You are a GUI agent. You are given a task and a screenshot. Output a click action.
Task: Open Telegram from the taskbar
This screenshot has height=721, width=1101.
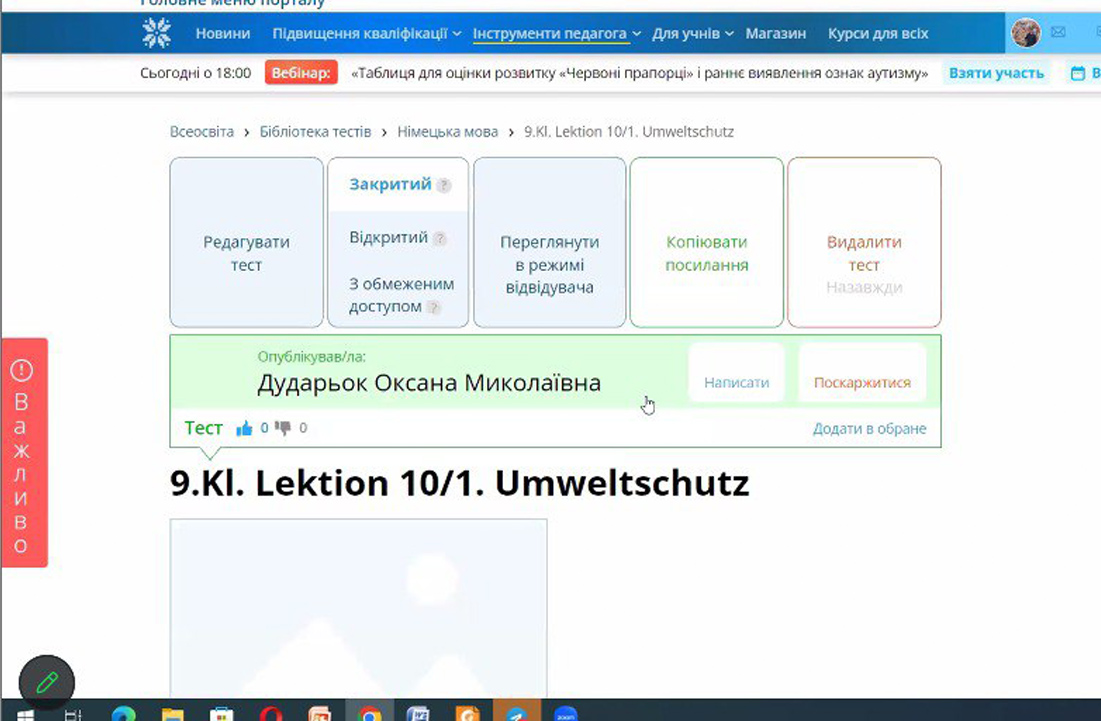[x=516, y=712]
